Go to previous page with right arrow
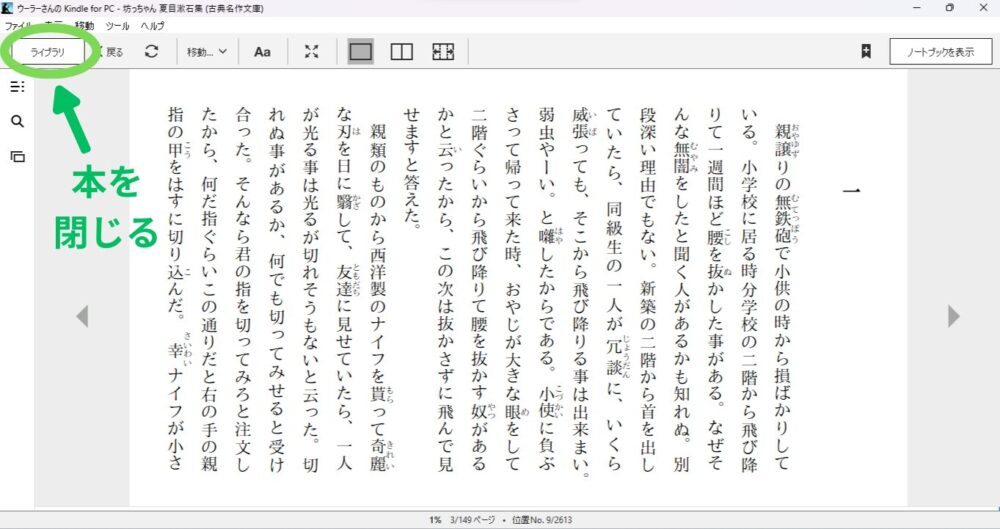 click(x=953, y=316)
